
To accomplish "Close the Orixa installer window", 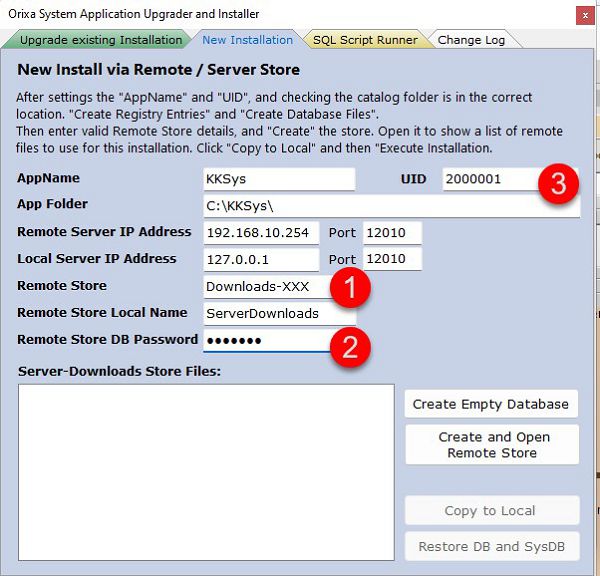I will (x=585, y=16).
